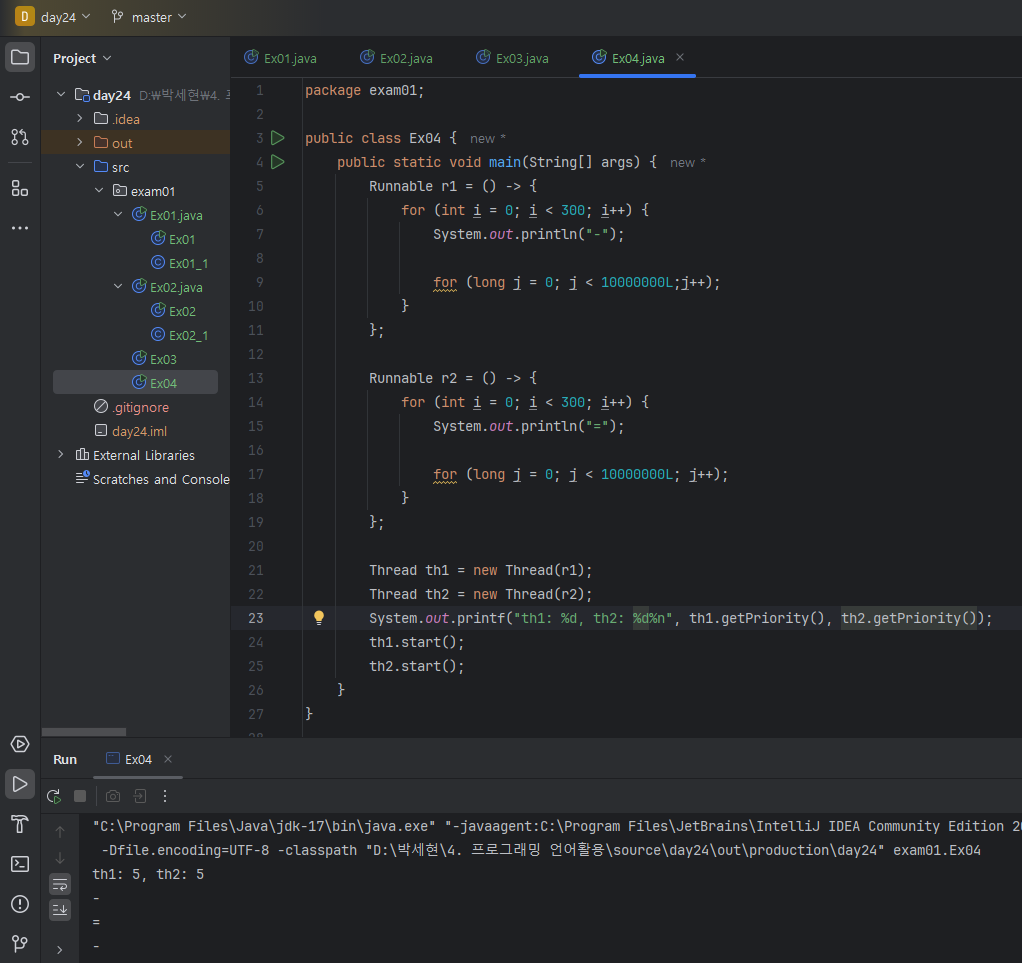Viewport: 1022px width, 963px height.
Task: Collapse the Ex02.java tree node
Action: 118,287
